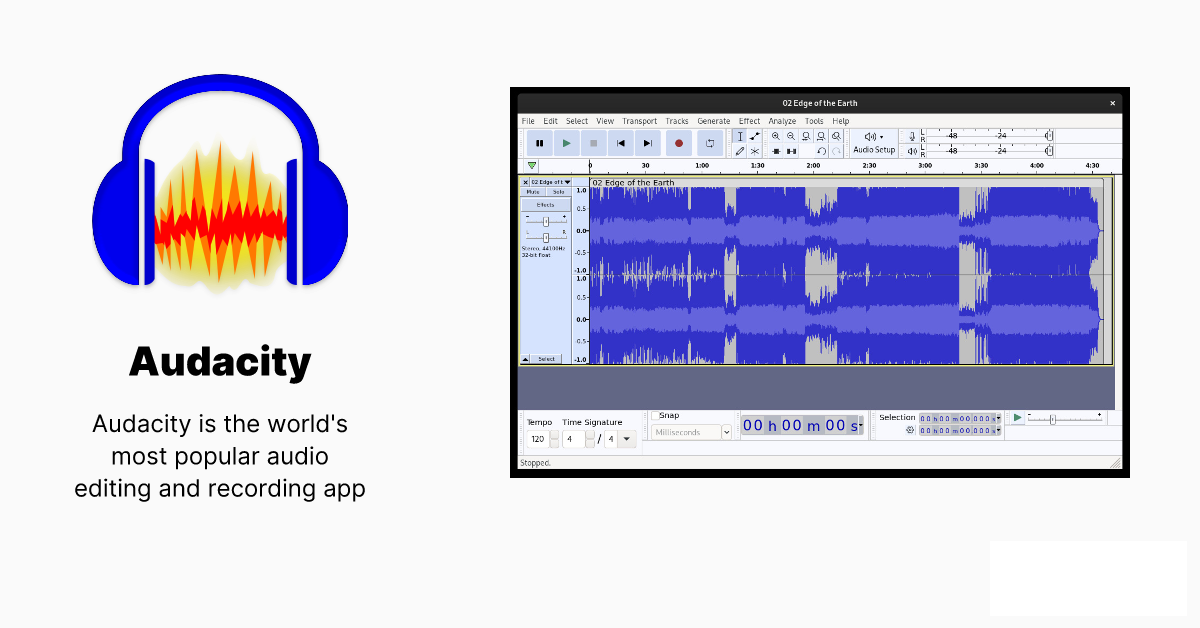Open the File menu
Viewport: 1200px width, 628px height.
click(x=528, y=121)
